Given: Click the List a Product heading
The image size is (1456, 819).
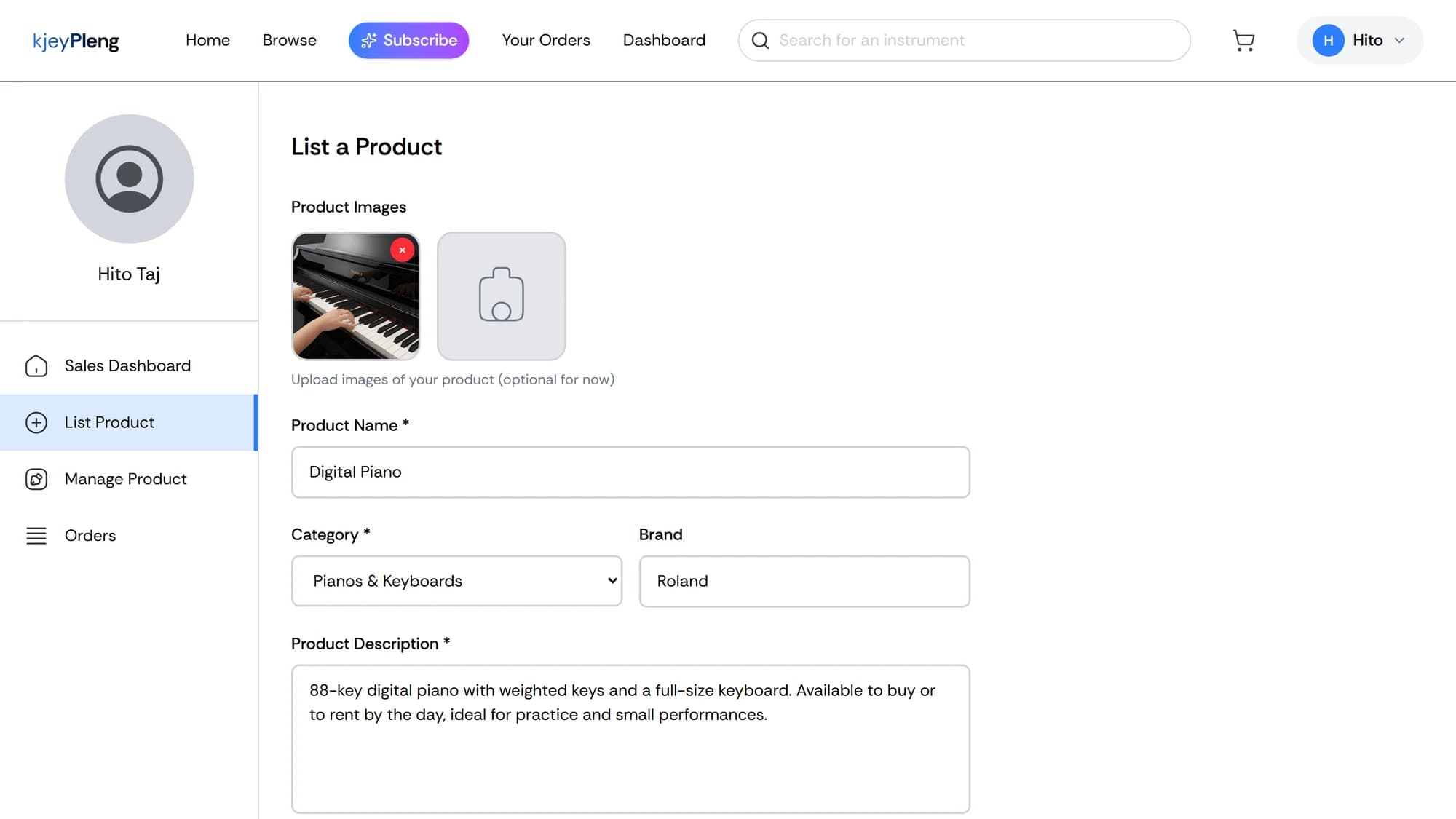Looking at the screenshot, I should pos(366,147).
